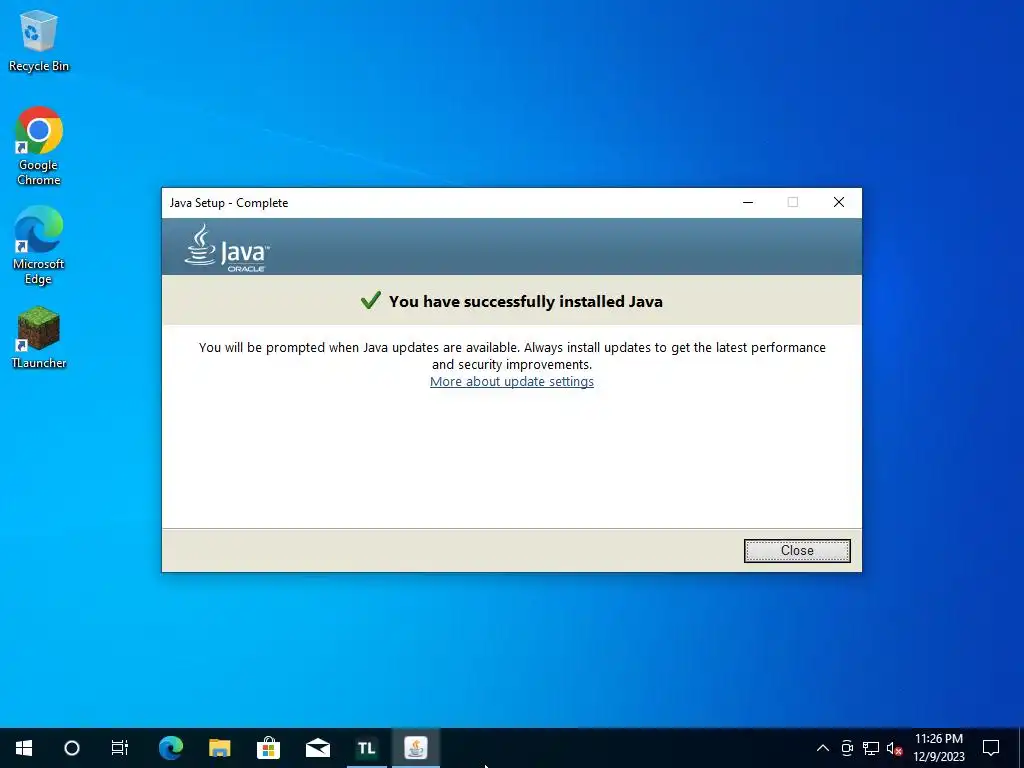Image resolution: width=1024 pixels, height=768 pixels.
Task: Open the Windows Start menu
Action: pos(24,748)
